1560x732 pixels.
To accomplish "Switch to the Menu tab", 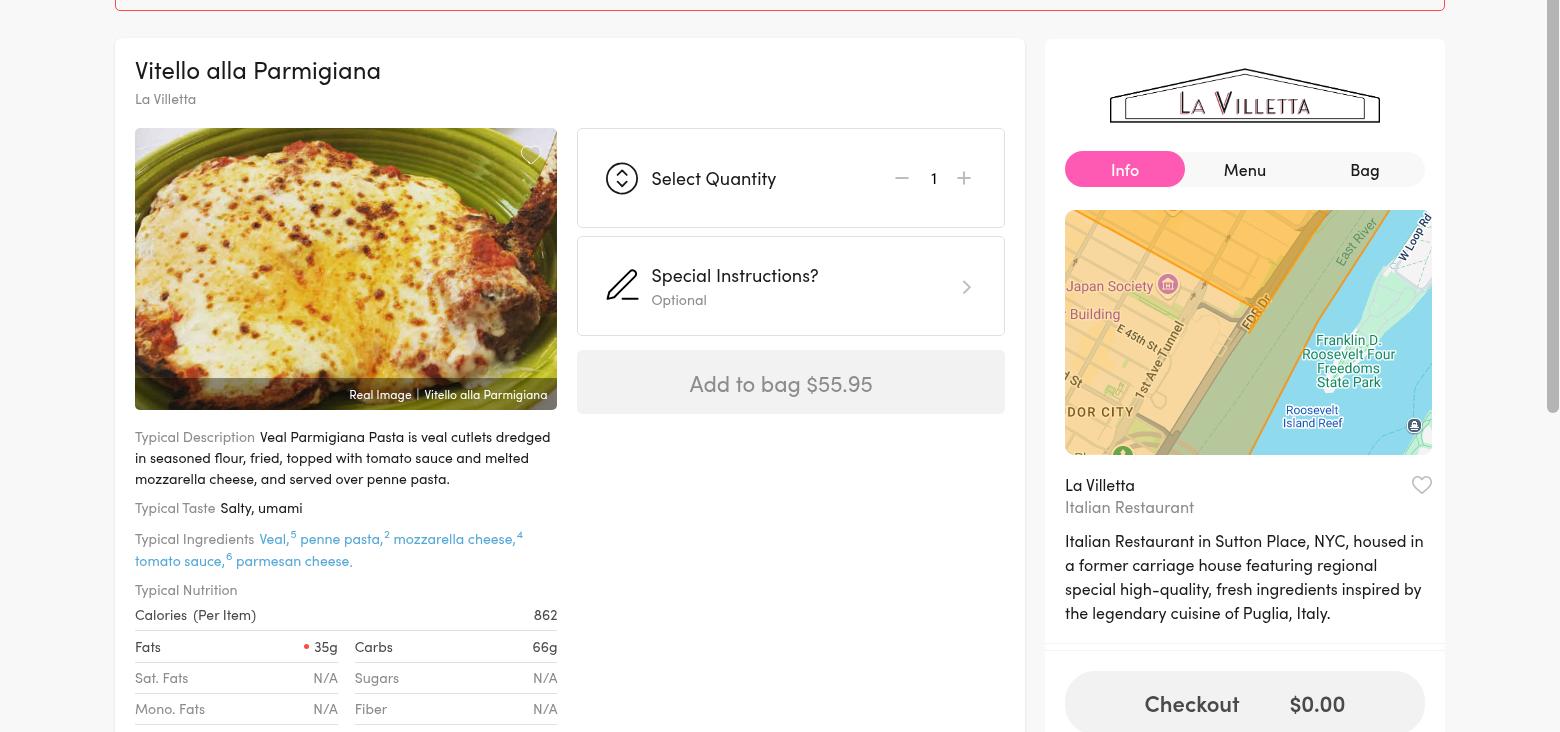I will (x=1244, y=170).
